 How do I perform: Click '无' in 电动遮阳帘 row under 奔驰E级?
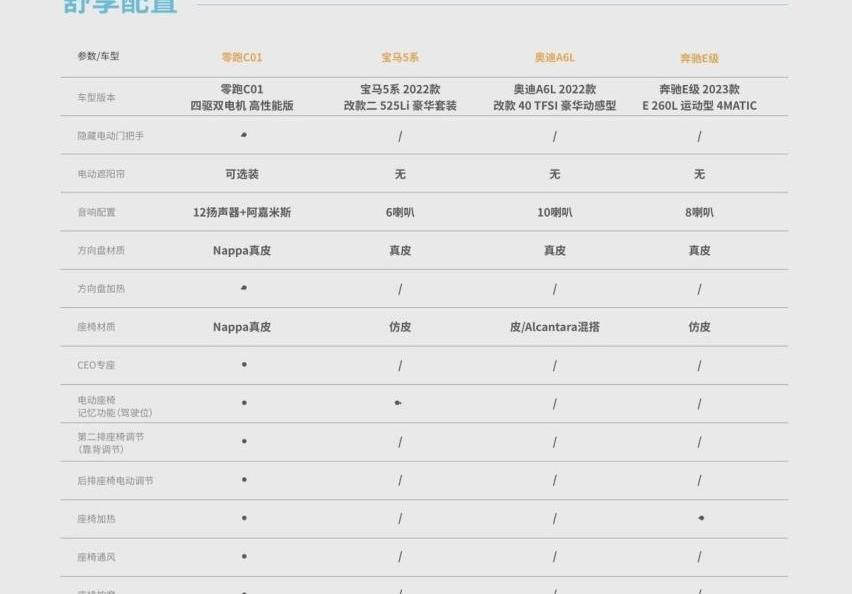[x=699, y=174]
